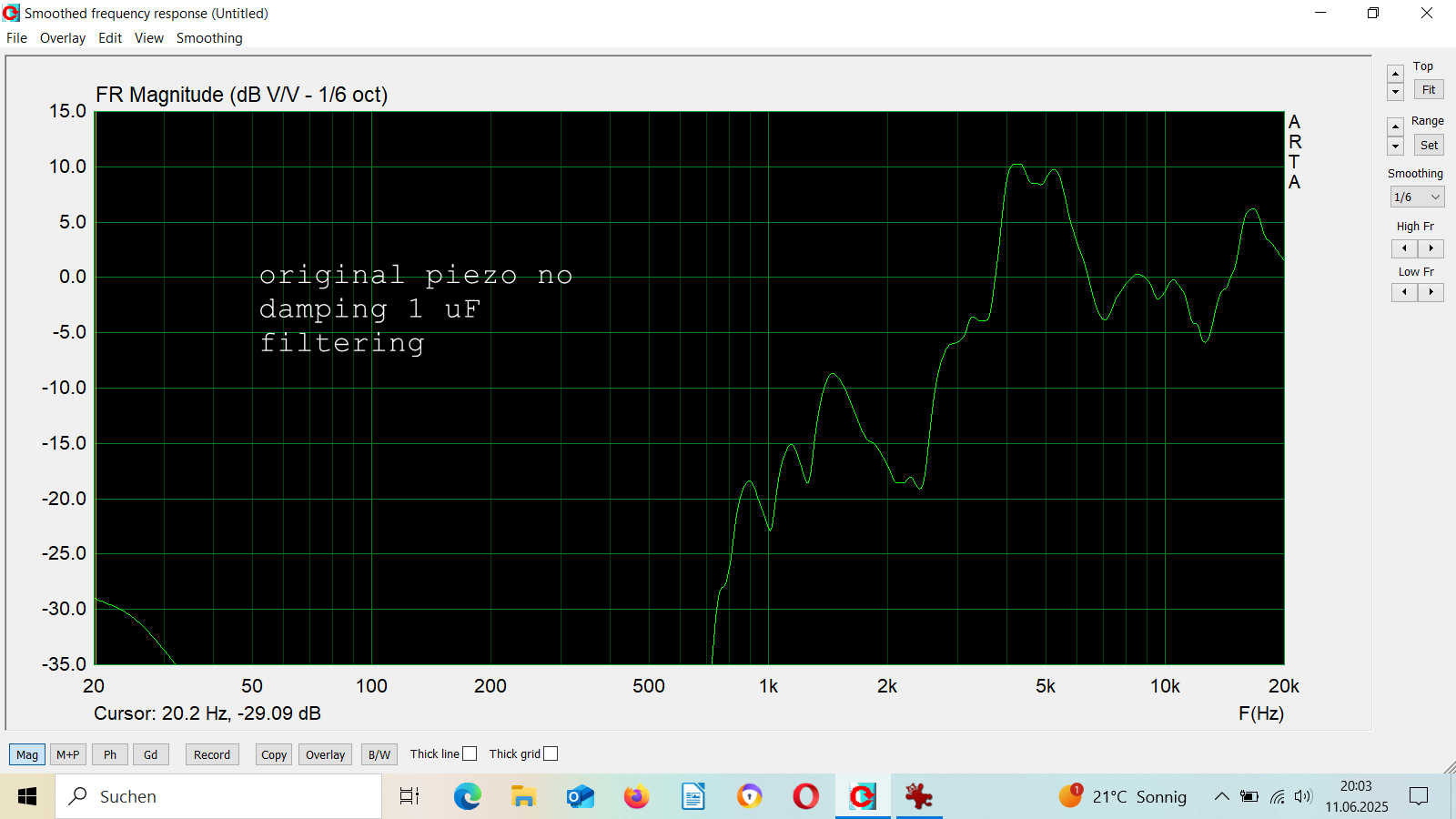The width and height of the screenshot is (1456, 819).
Task: Enable the Thick grid checkbox
Action: tap(551, 753)
